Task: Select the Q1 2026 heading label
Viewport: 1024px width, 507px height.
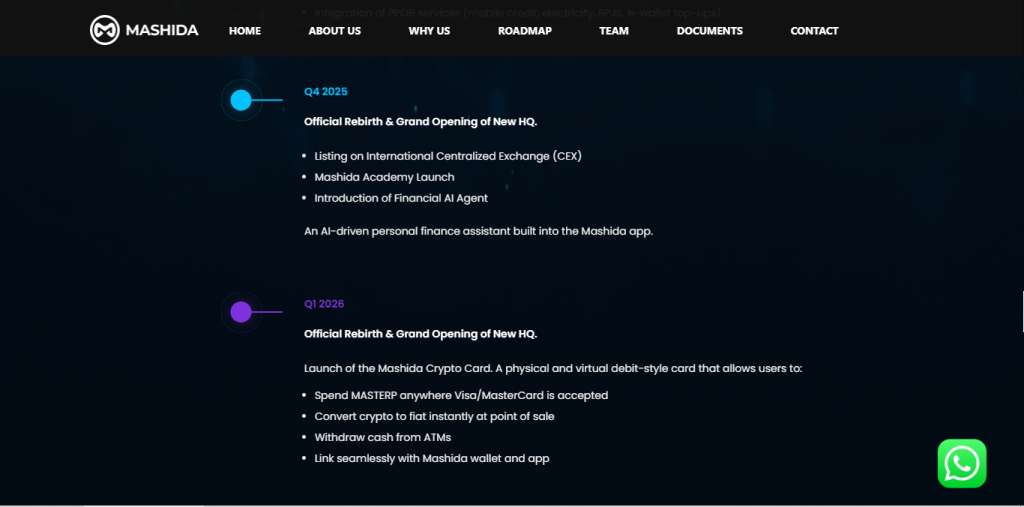Action: click(x=324, y=304)
